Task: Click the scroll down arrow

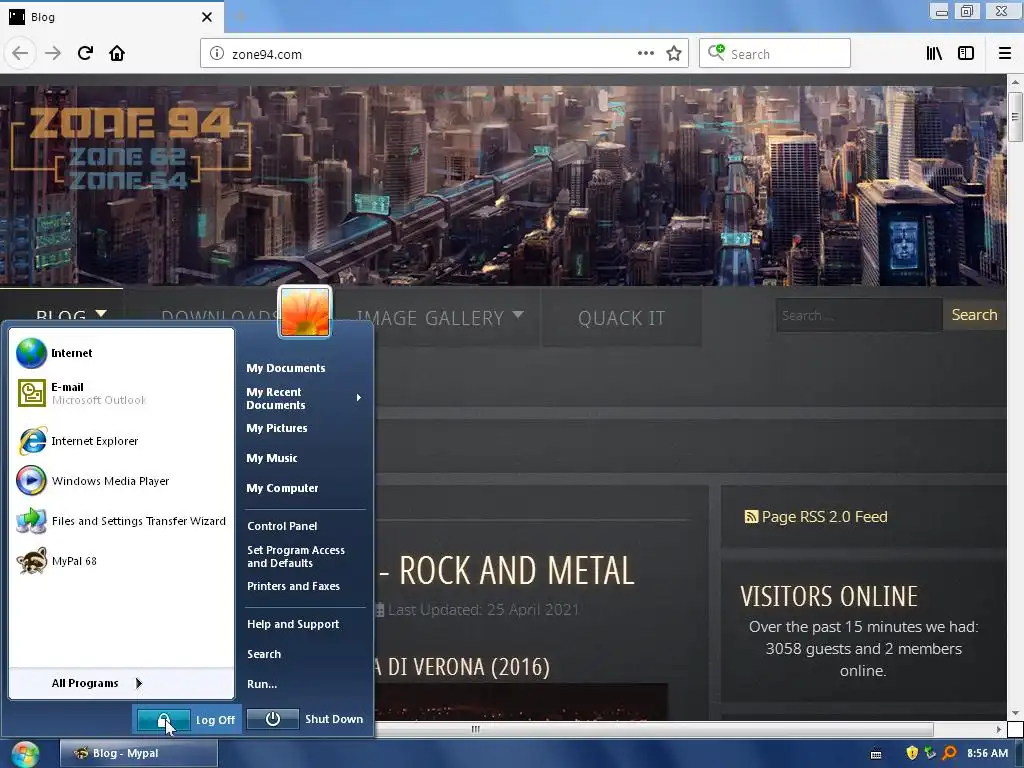Action: coord(1015,713)
